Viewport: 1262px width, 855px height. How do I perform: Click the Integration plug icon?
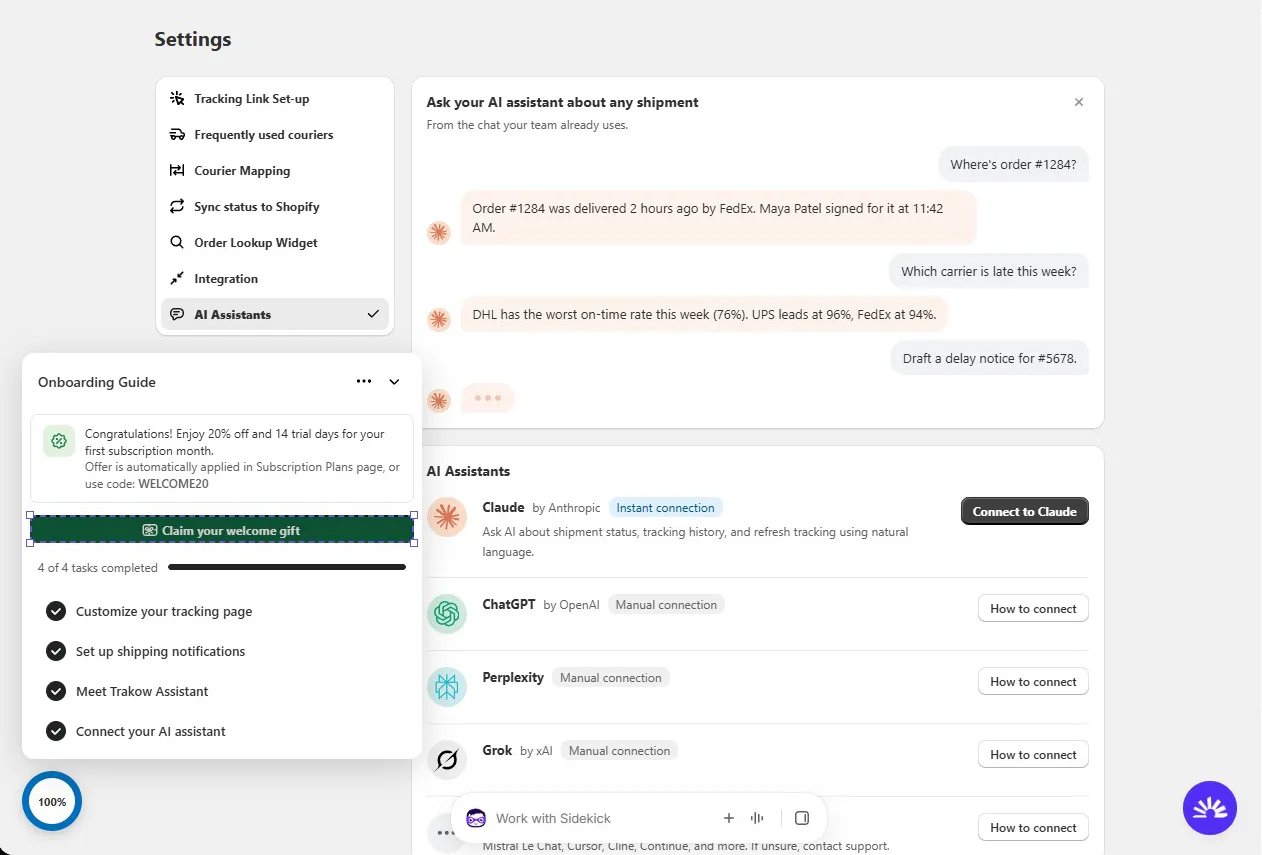pyautogui.click(x=177, y=278)
